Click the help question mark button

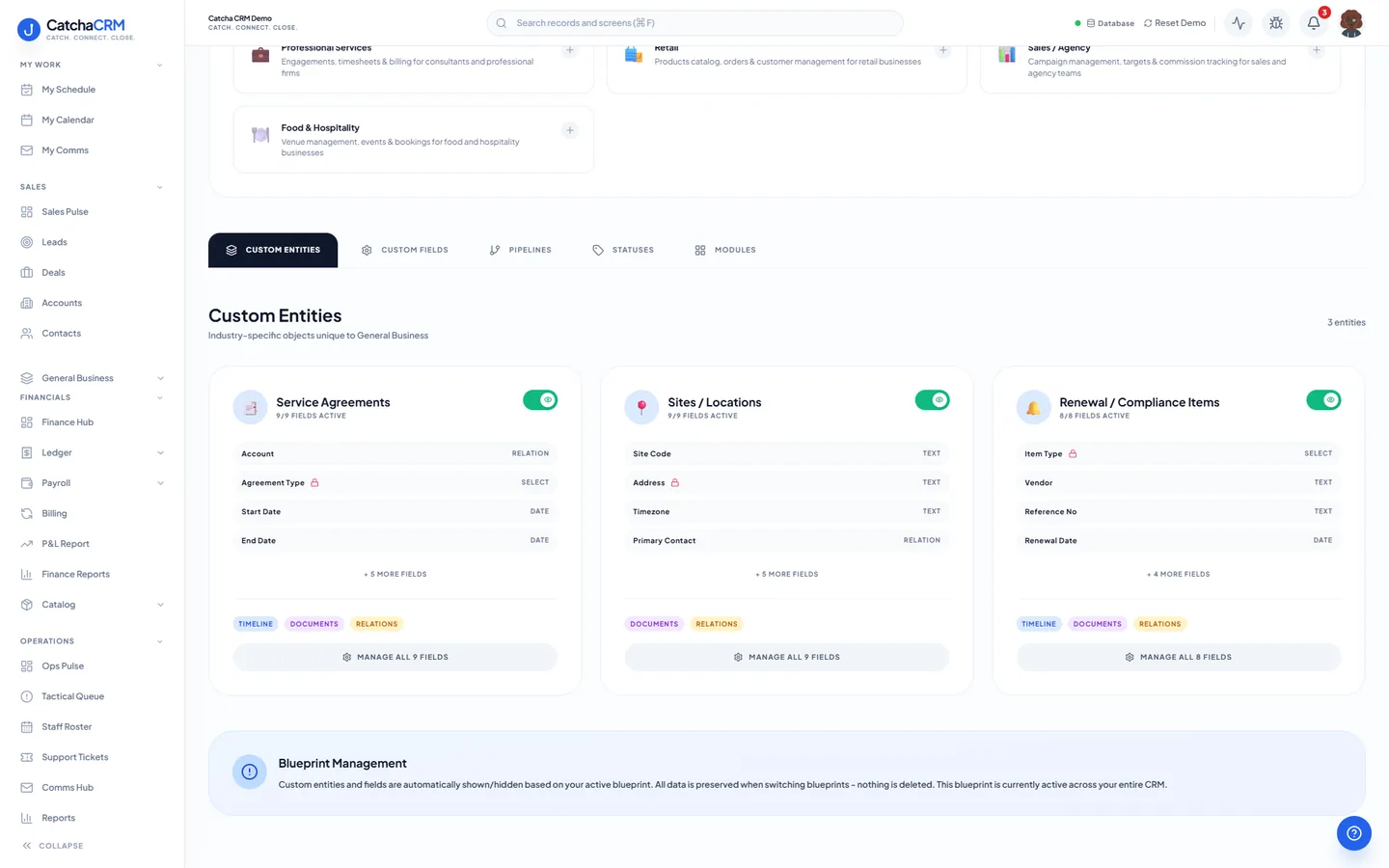[x=1354, y=833]
